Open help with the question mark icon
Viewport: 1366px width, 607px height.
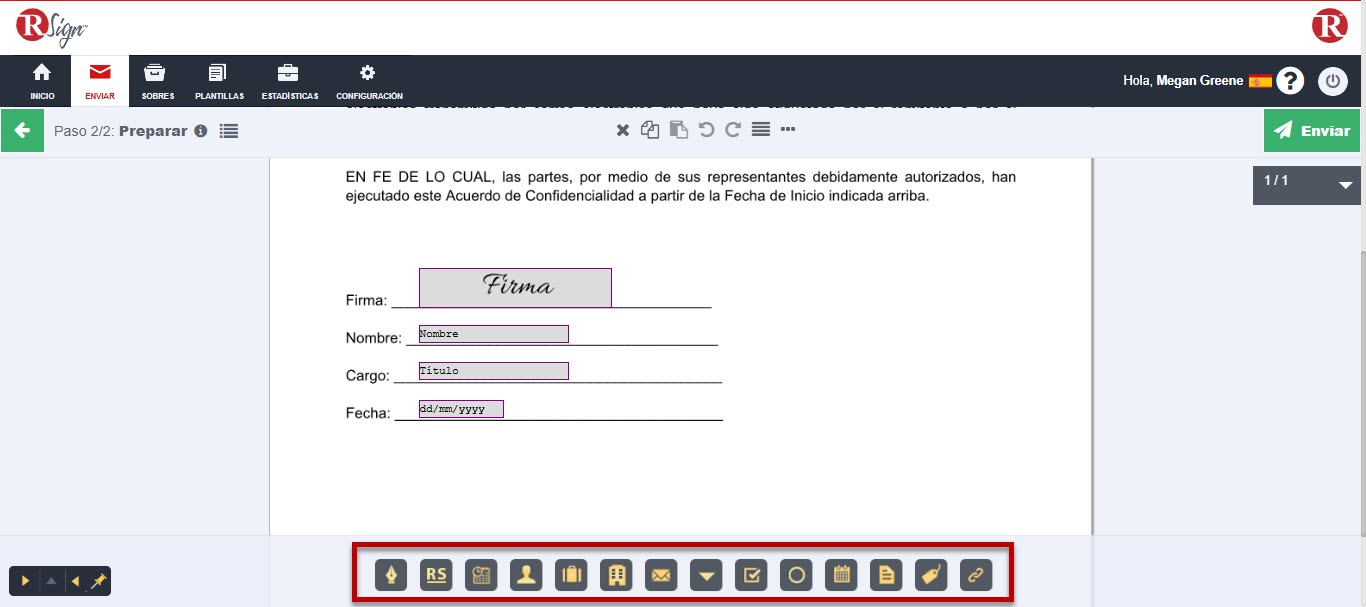click(x=1290, y=81)
